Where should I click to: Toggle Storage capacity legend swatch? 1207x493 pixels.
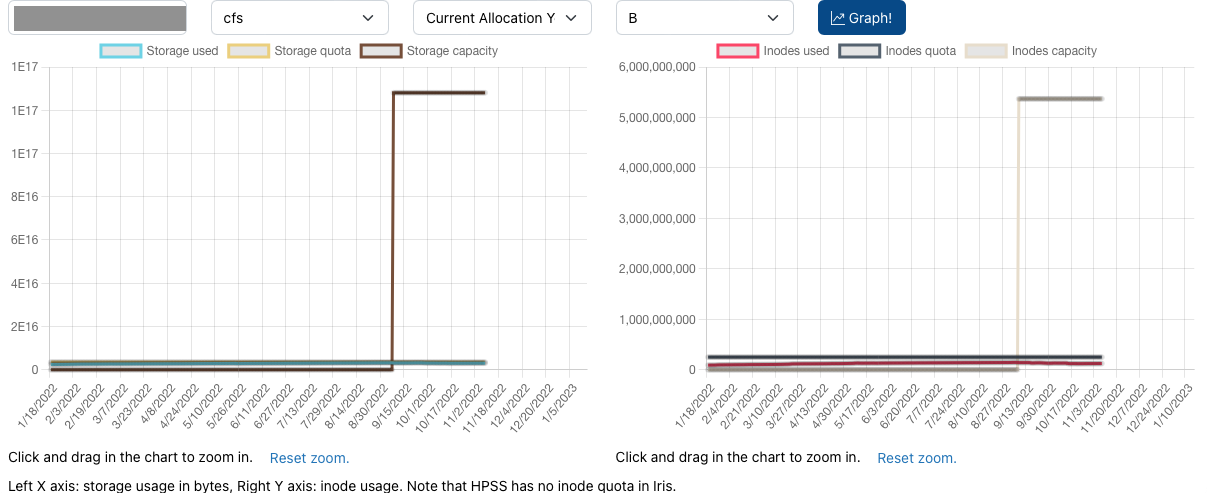(381, 51)
